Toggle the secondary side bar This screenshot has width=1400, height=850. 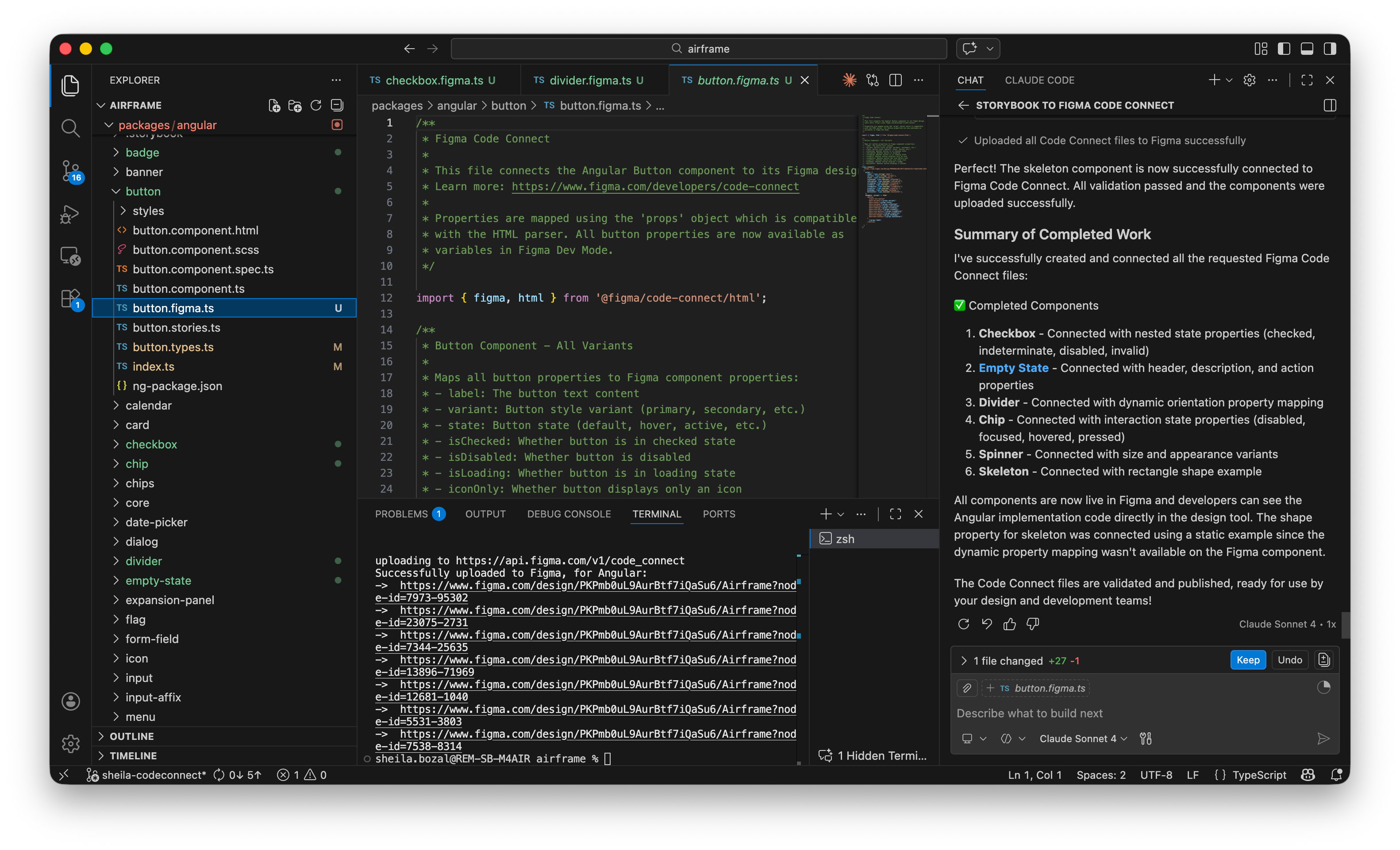[x=1330, y=49]
